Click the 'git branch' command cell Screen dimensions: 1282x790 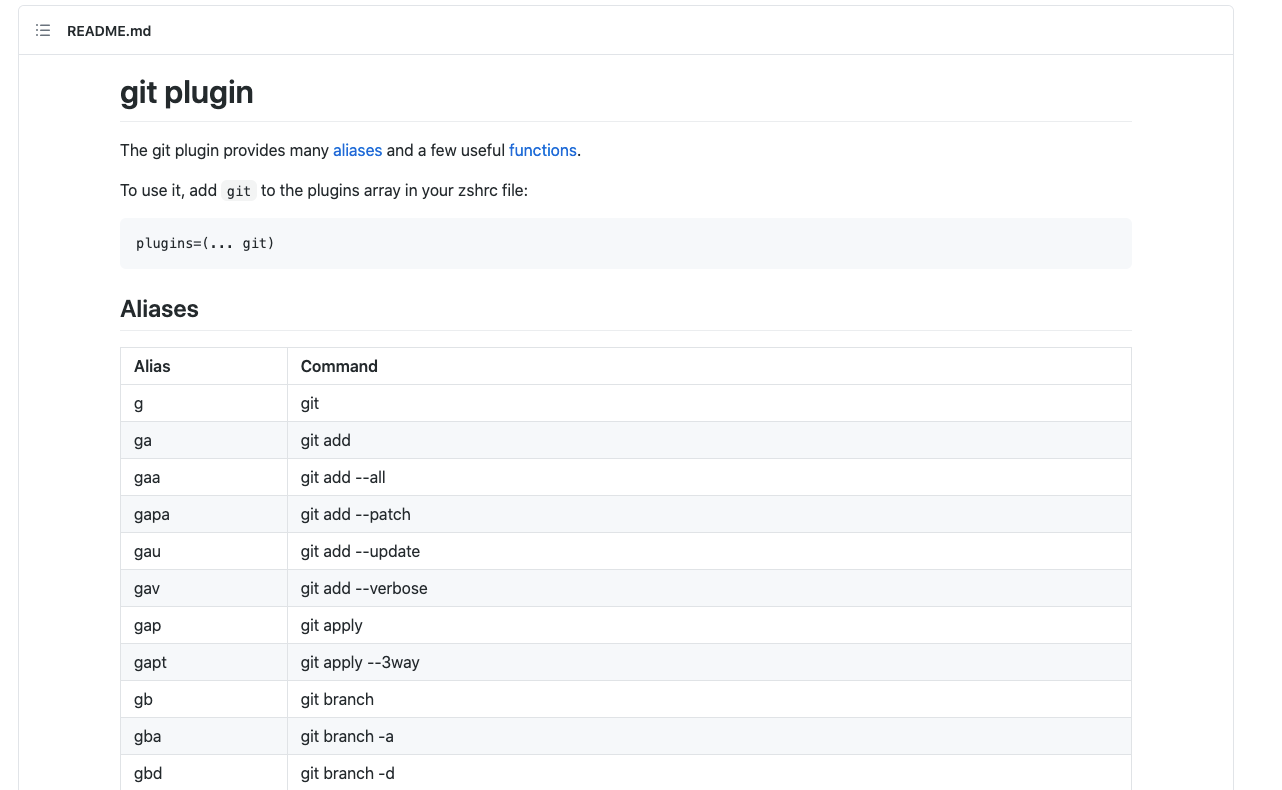(709, 699)
